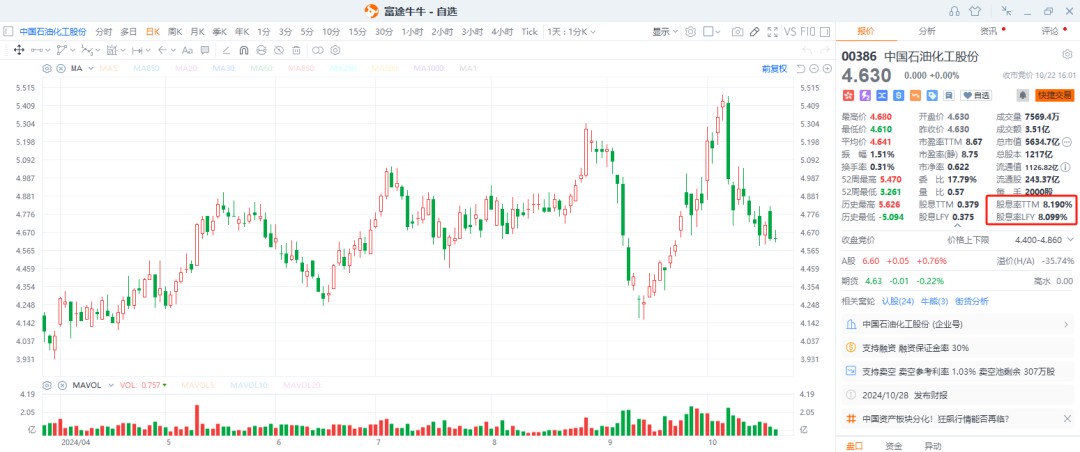Select the 周K weekly chart tab

tap(175, 32)
